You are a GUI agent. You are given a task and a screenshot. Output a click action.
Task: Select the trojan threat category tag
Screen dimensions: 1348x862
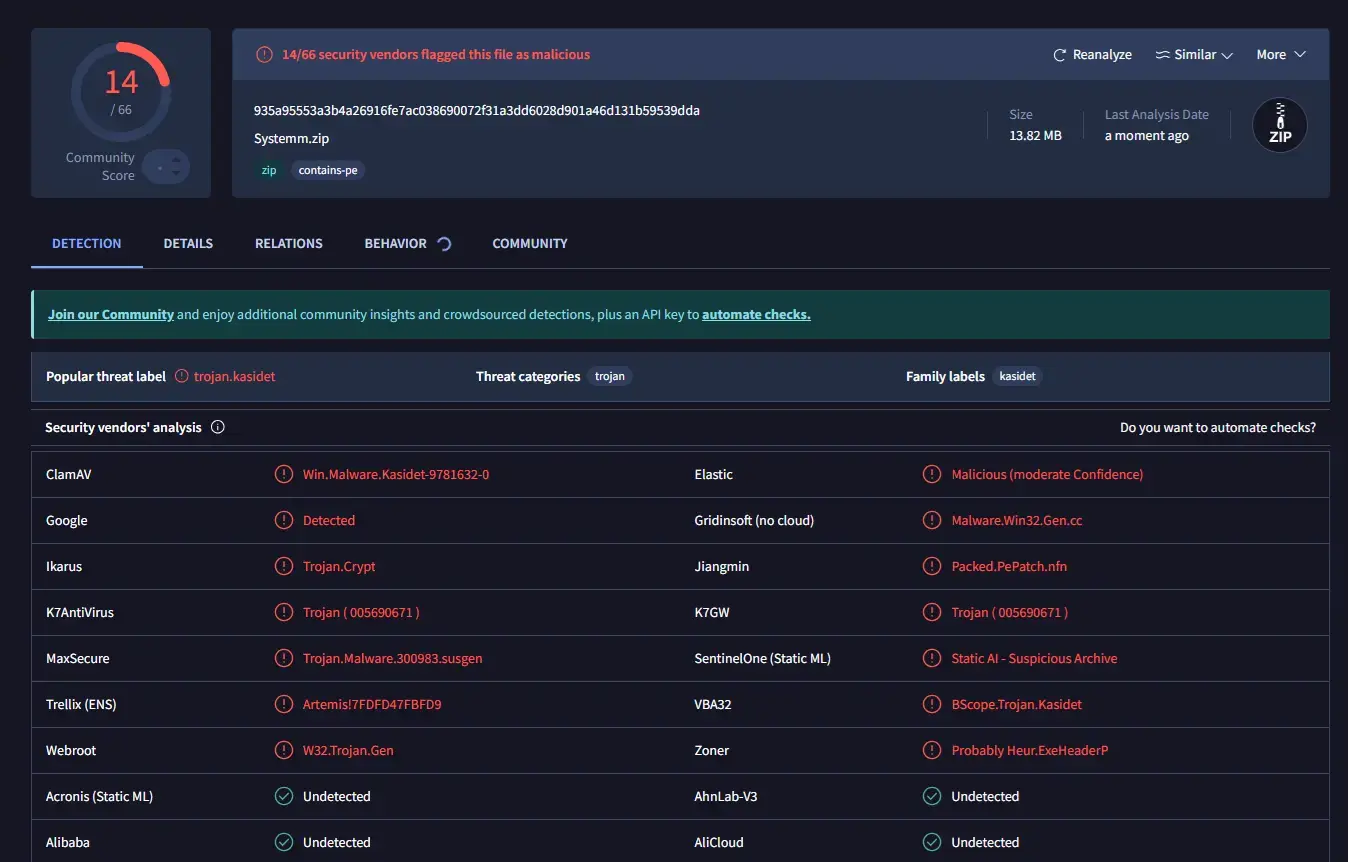click(610, 377)
